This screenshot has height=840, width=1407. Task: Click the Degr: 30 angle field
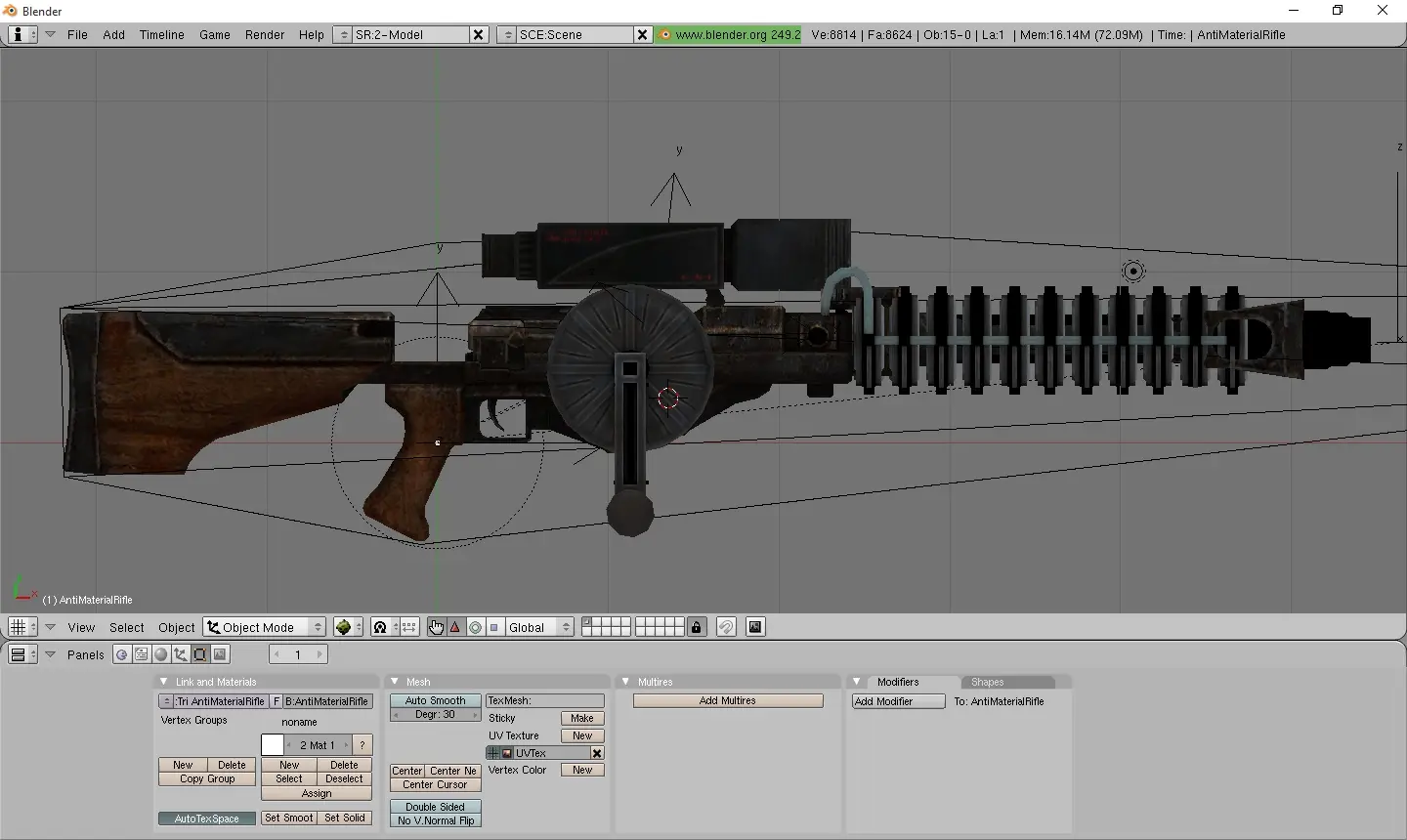[x=436, y=715]
